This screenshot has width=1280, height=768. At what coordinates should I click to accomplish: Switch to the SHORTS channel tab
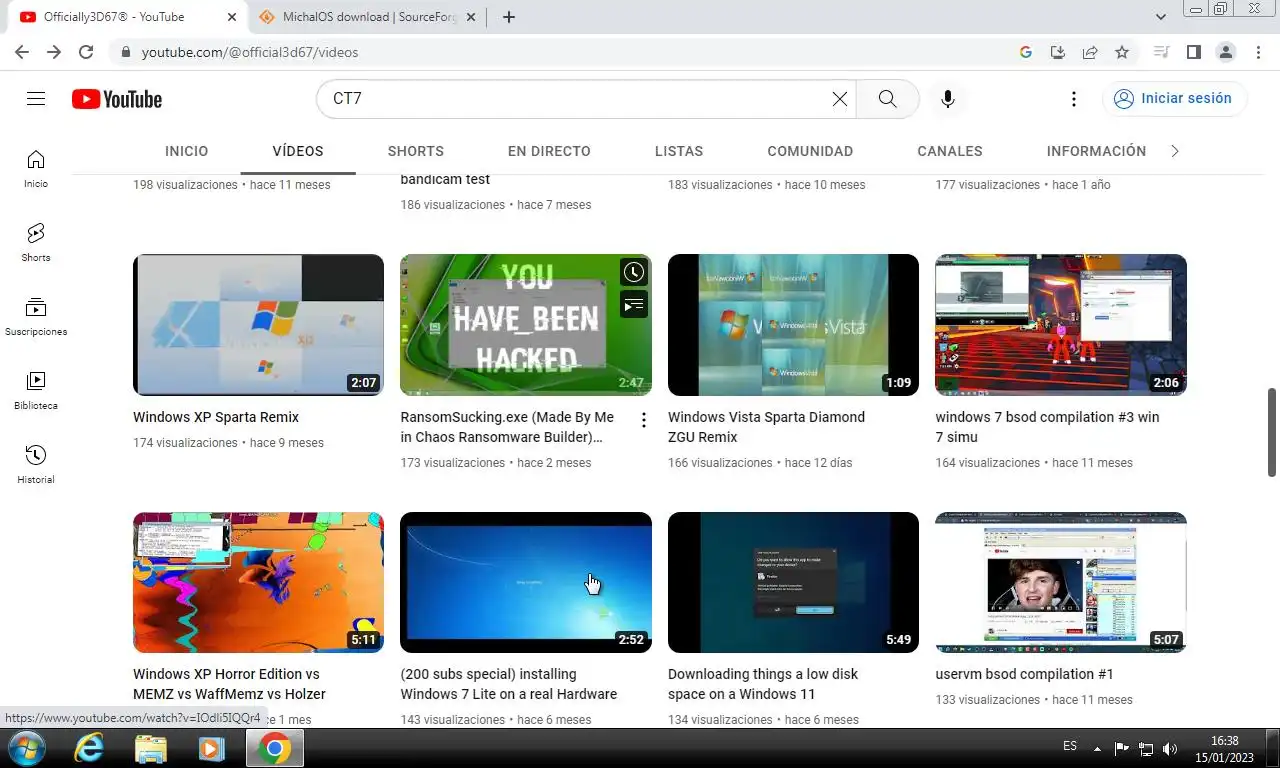tap(416, 151)
